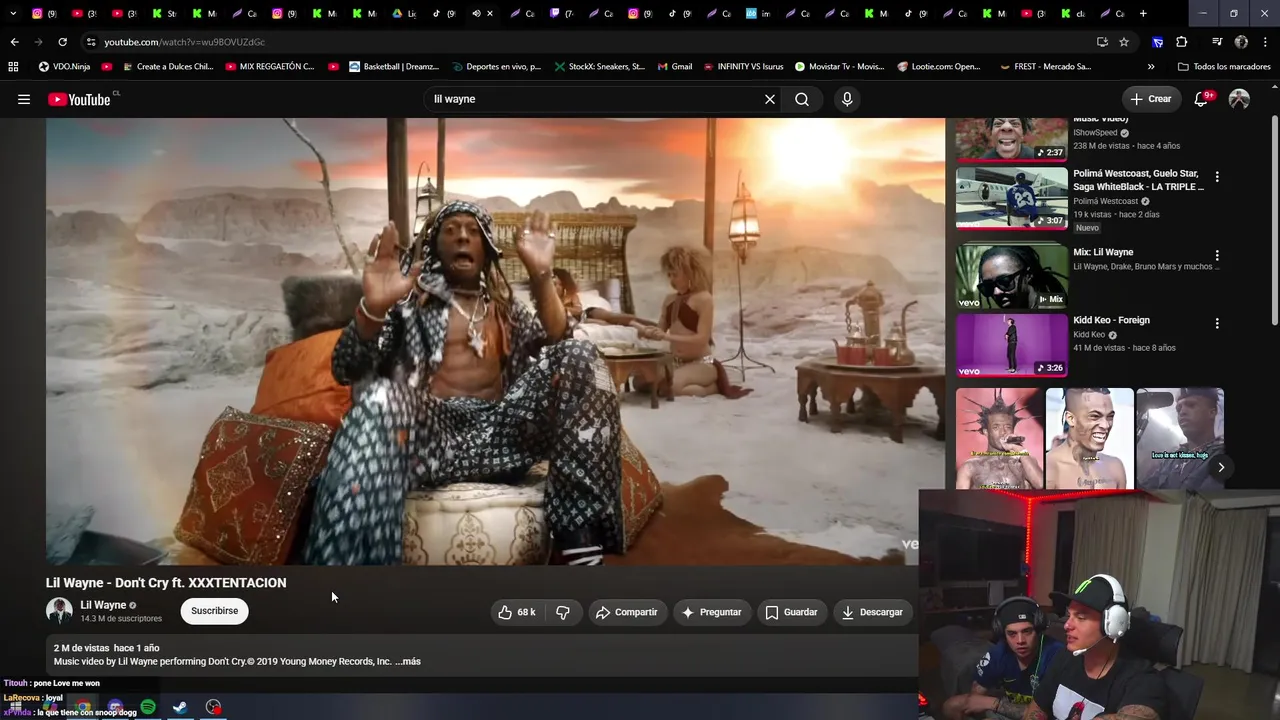Open the first Shorts thumbnail
The width and height of the screenshot is (1280, 720).
(x=1000, y=439)
